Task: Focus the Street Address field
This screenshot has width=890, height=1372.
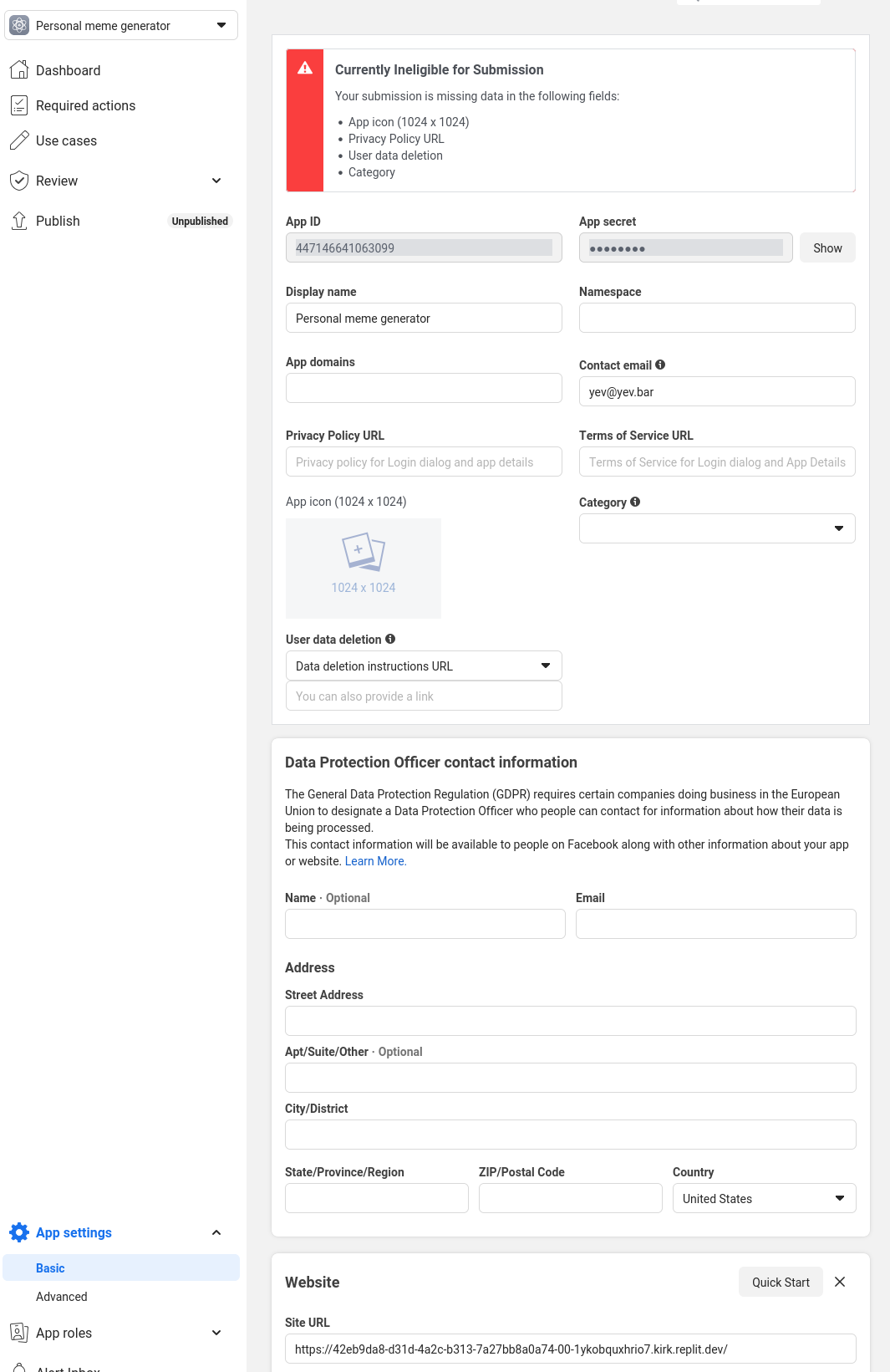Action: [x=571, y=1021]
